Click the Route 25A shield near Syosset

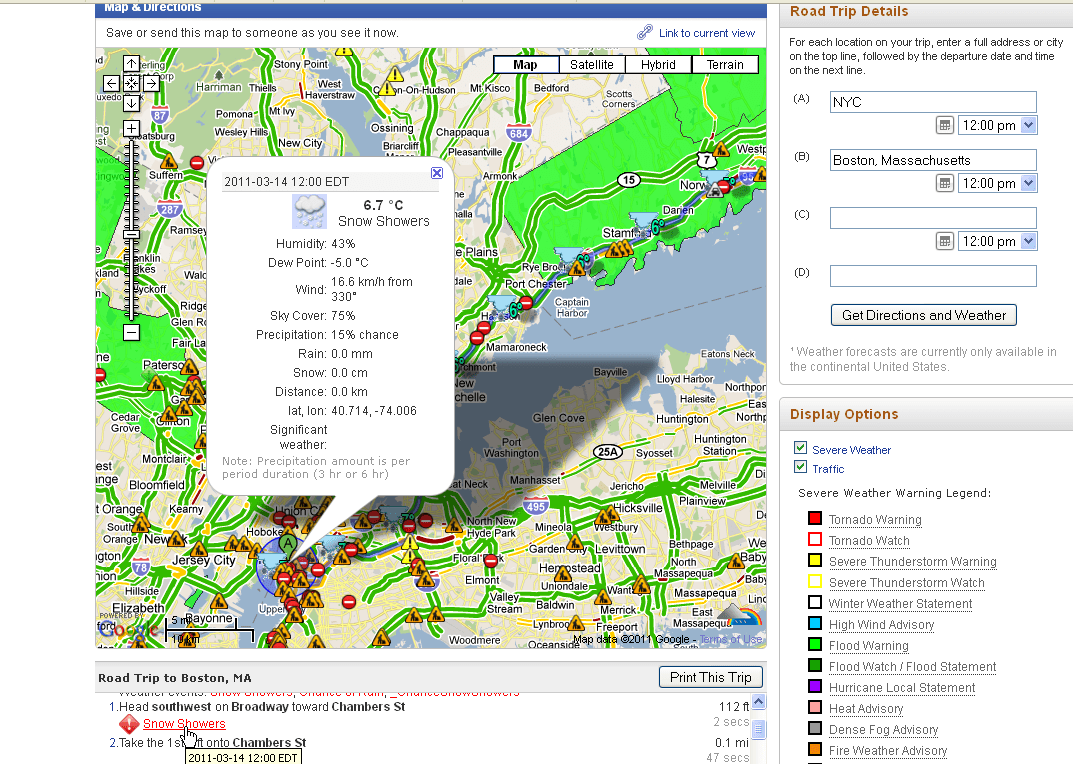click(608, 452)
